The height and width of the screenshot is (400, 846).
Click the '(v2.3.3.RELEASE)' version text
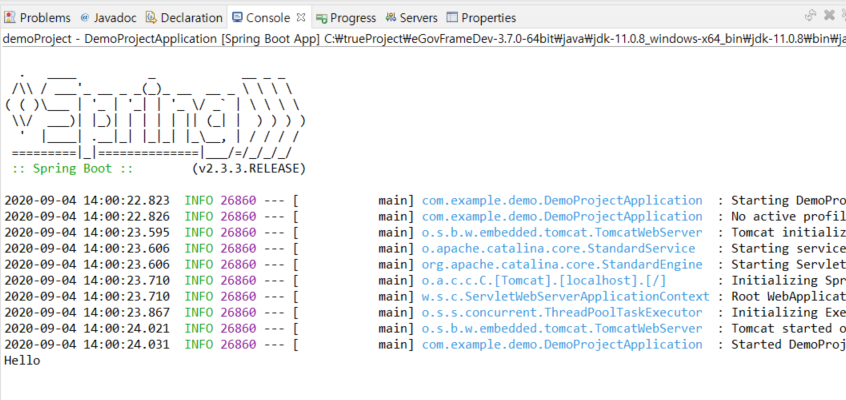tap(249, 168)
